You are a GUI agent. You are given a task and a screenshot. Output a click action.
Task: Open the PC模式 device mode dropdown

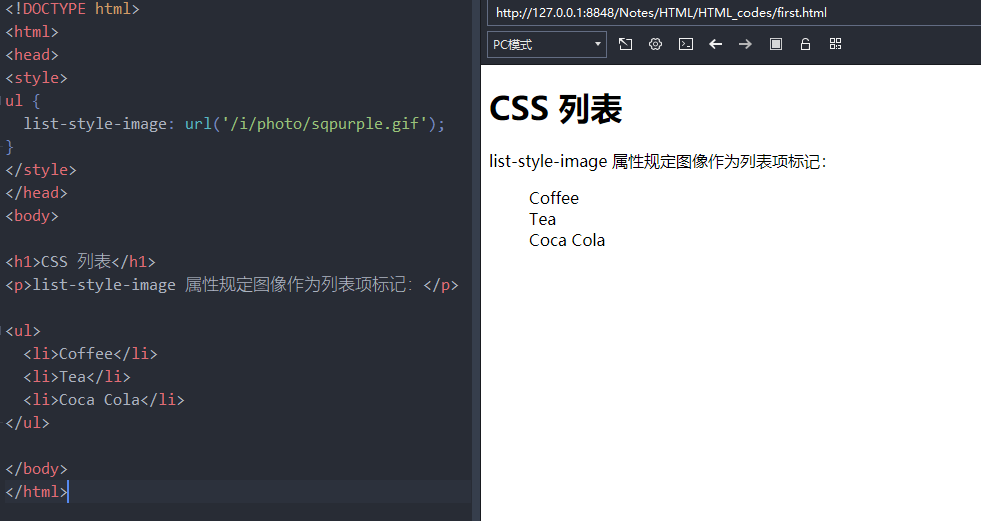click(547, 44)
